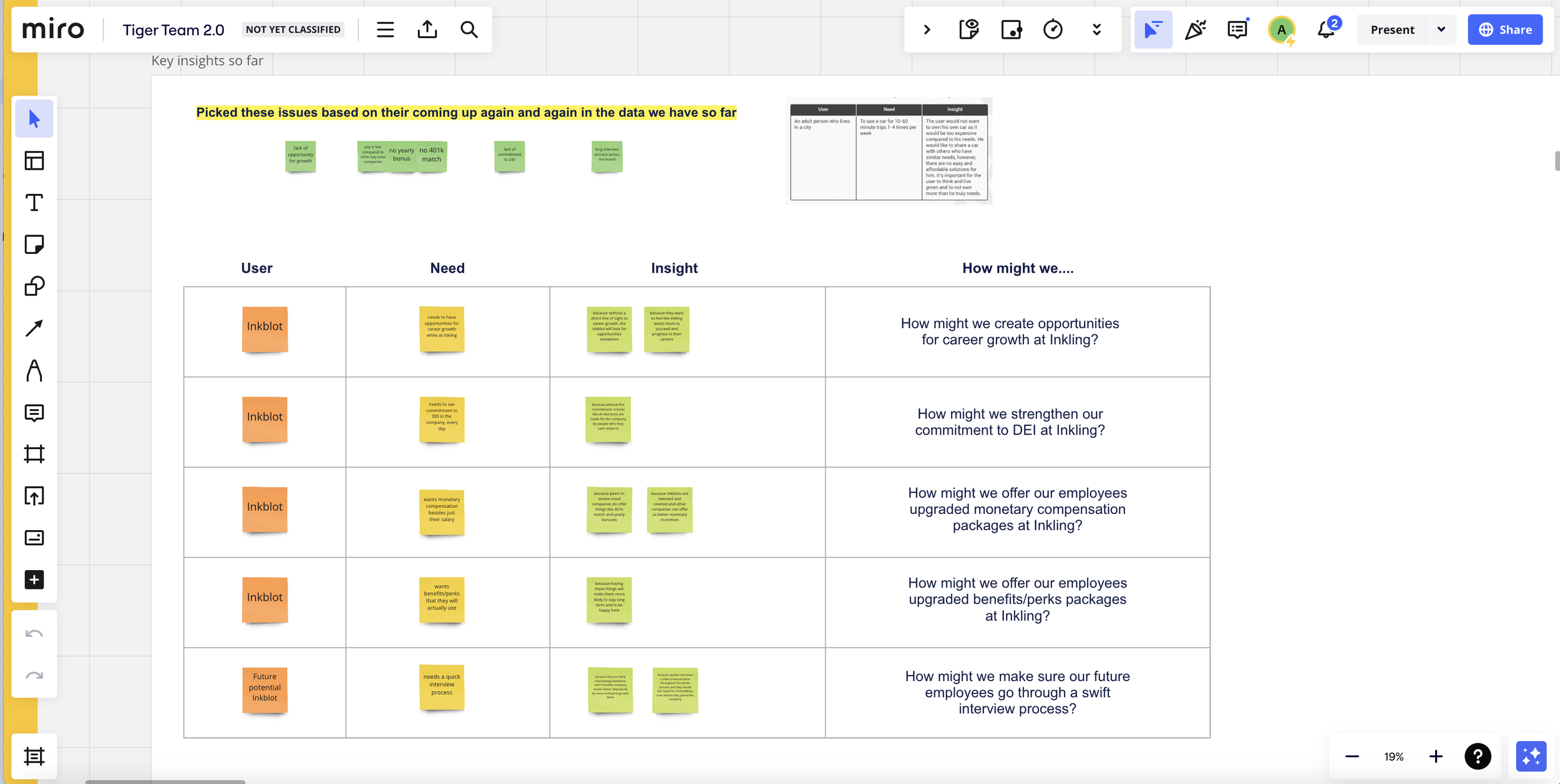Select the Comment tool in sidebar
This screenshot has width=1560, height=784.
coord(34,412)
